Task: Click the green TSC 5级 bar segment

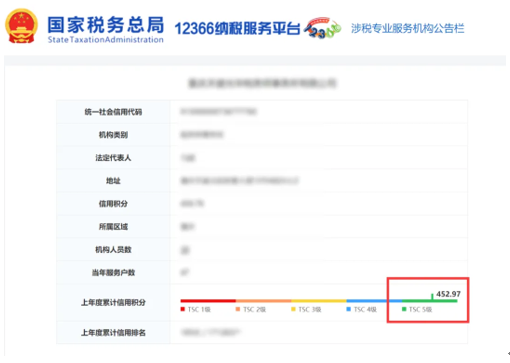Action: click(x=429, y=301)
